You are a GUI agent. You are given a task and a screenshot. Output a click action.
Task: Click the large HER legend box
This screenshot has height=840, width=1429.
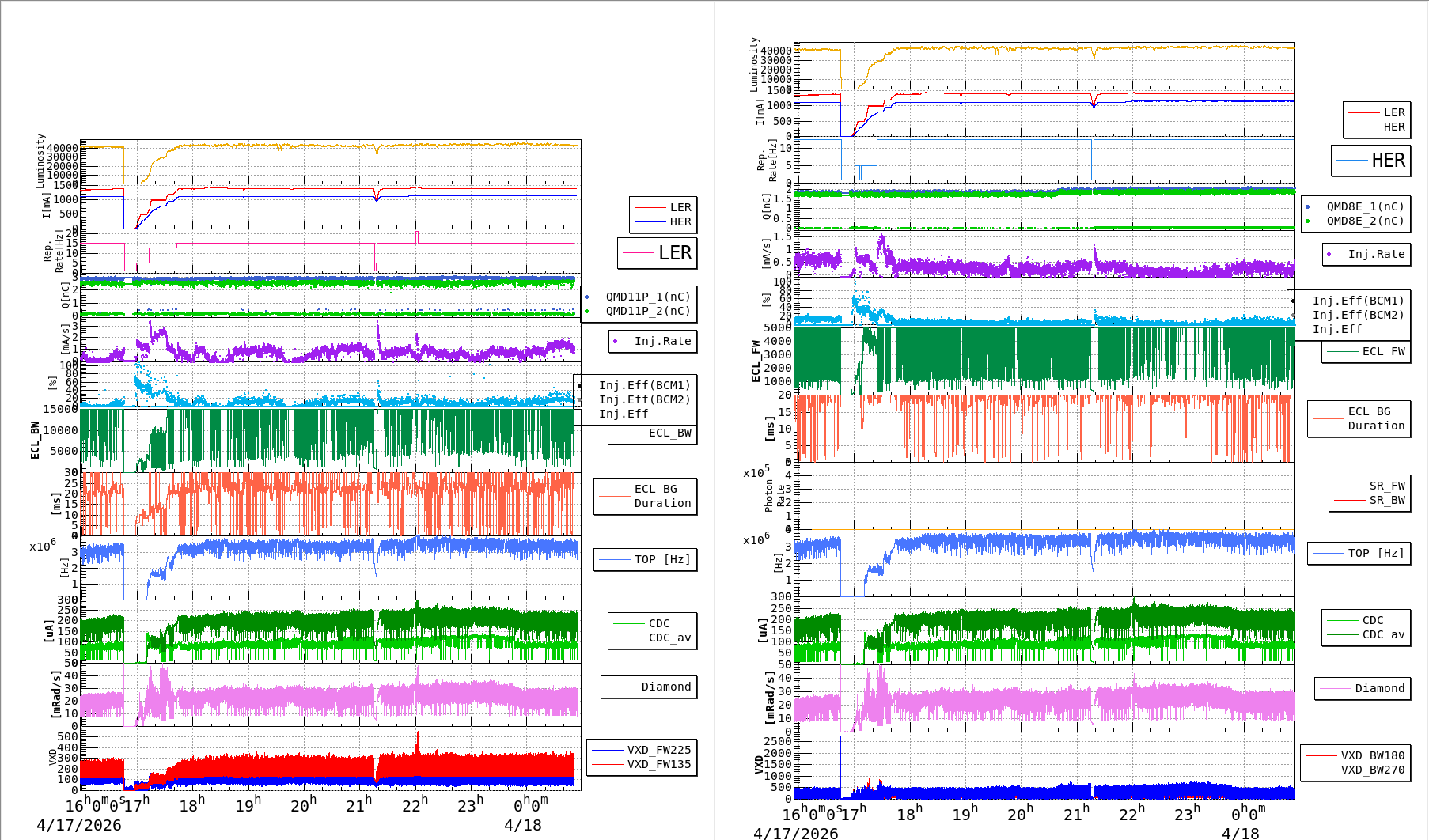coord(1370,161)
